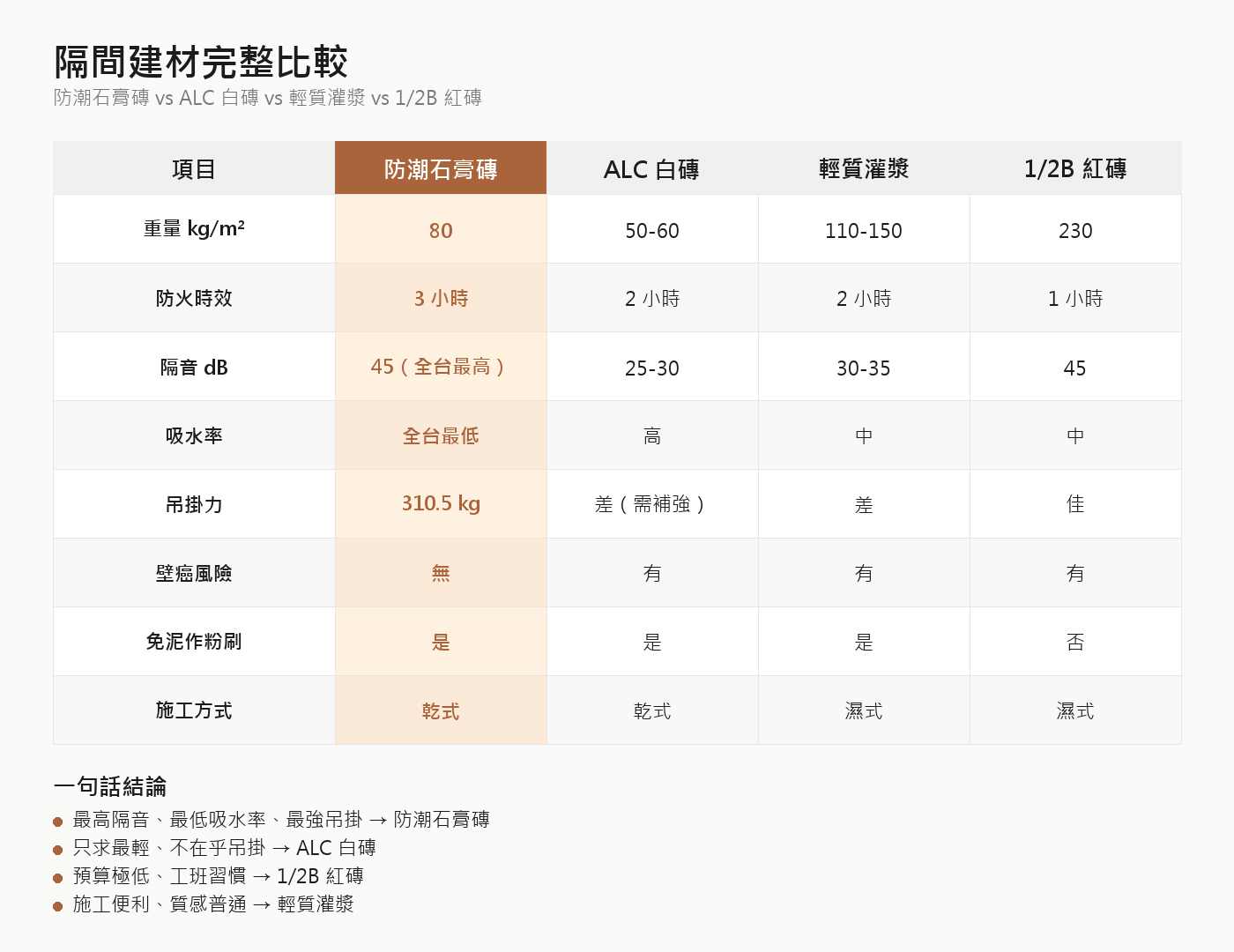Image resolution: width=1234 pixels, height=952 pixels.
Task: Select the 壁癌風險 row label
Action: coord(193,573)
